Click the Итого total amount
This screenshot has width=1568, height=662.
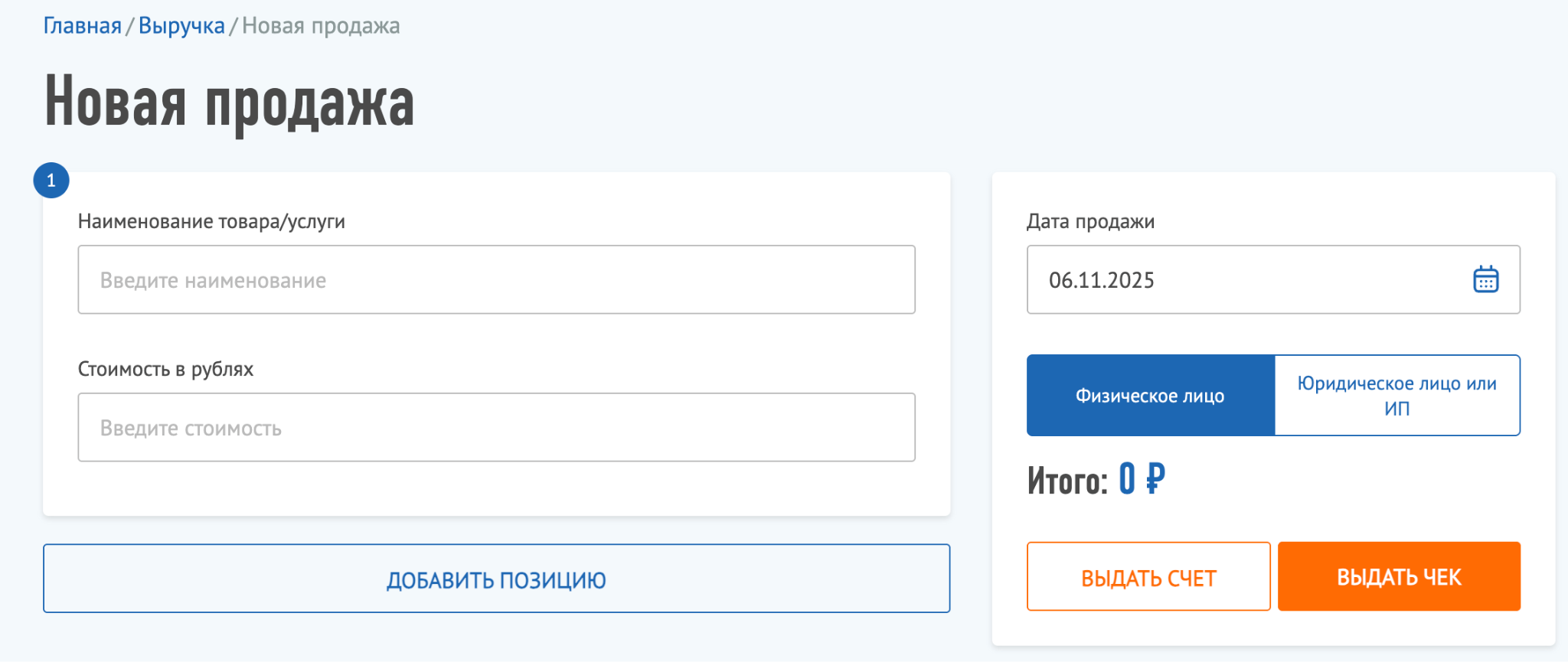[1127, 480]
